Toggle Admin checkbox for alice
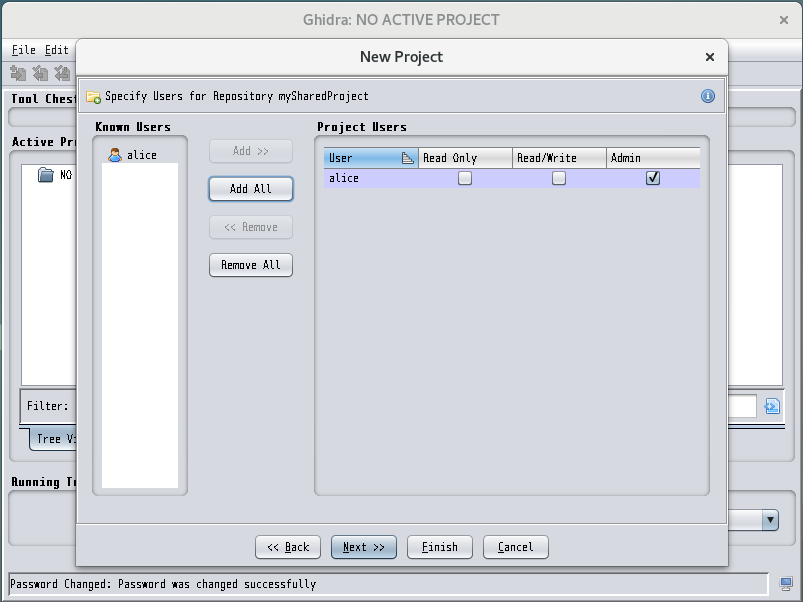803x602 pixels. [x=653, y=178]
